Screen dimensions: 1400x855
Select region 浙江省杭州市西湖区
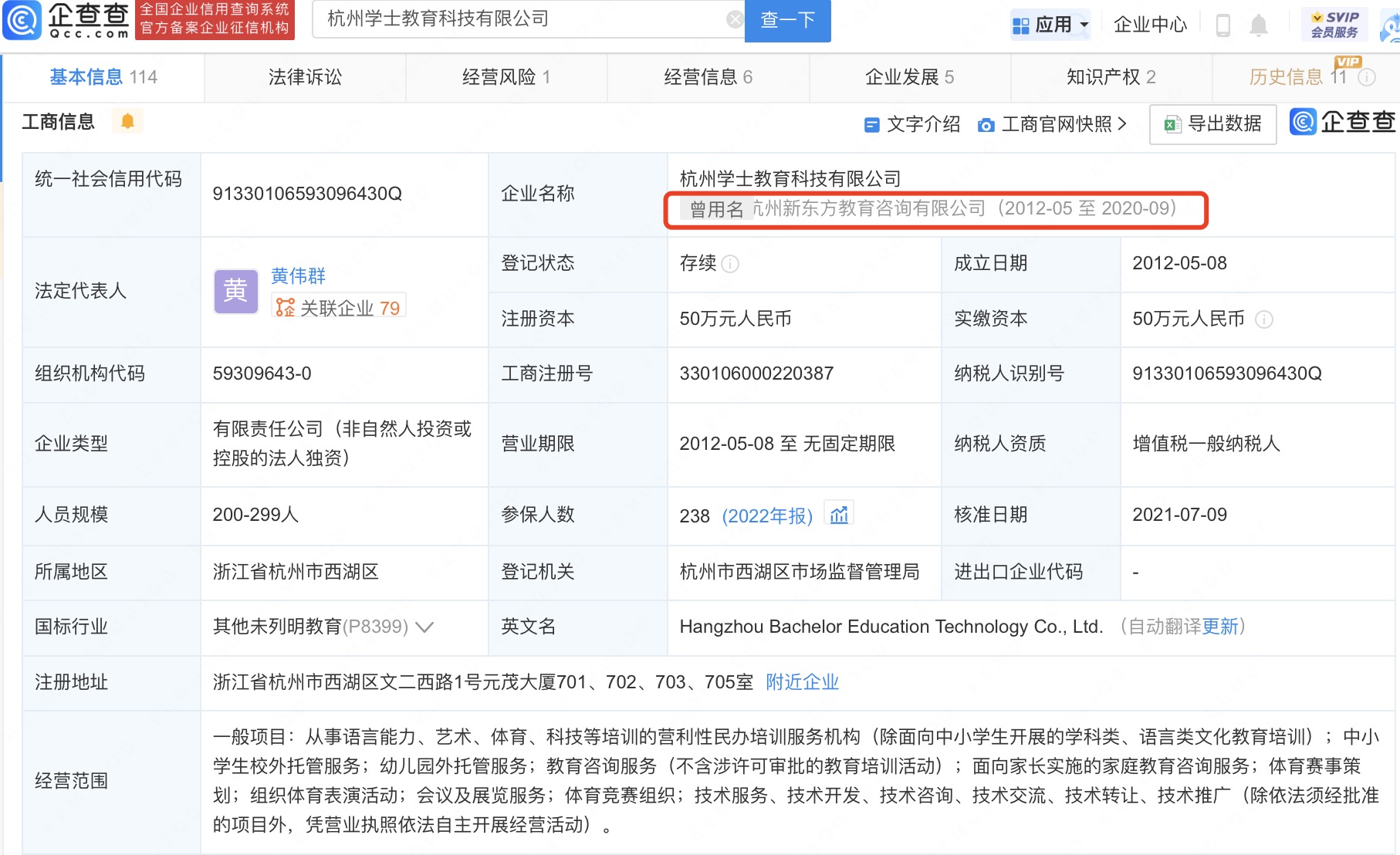(296, 572)
